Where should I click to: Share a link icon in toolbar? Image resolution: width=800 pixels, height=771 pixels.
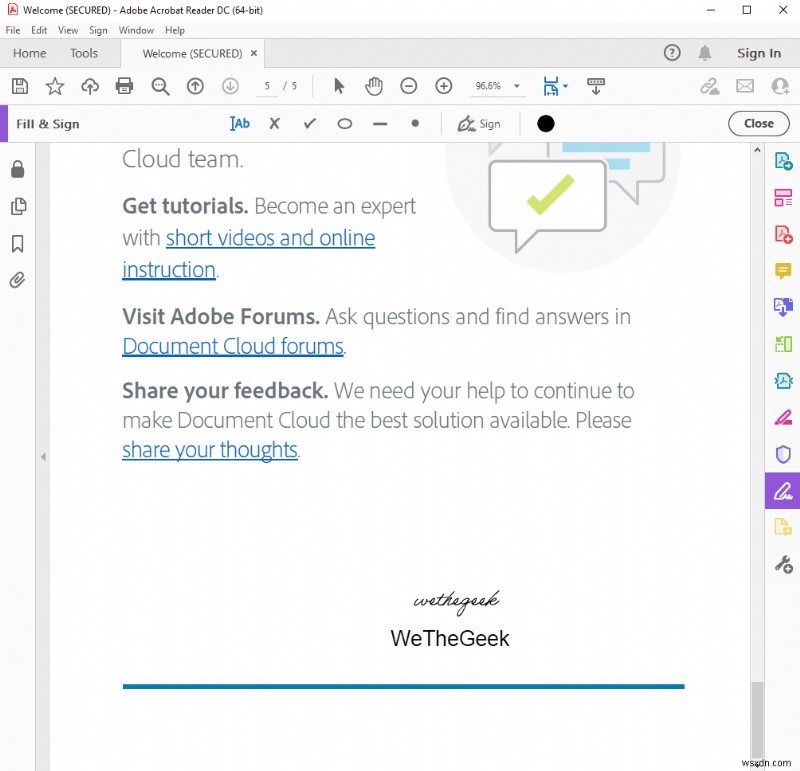pos(709,86)
